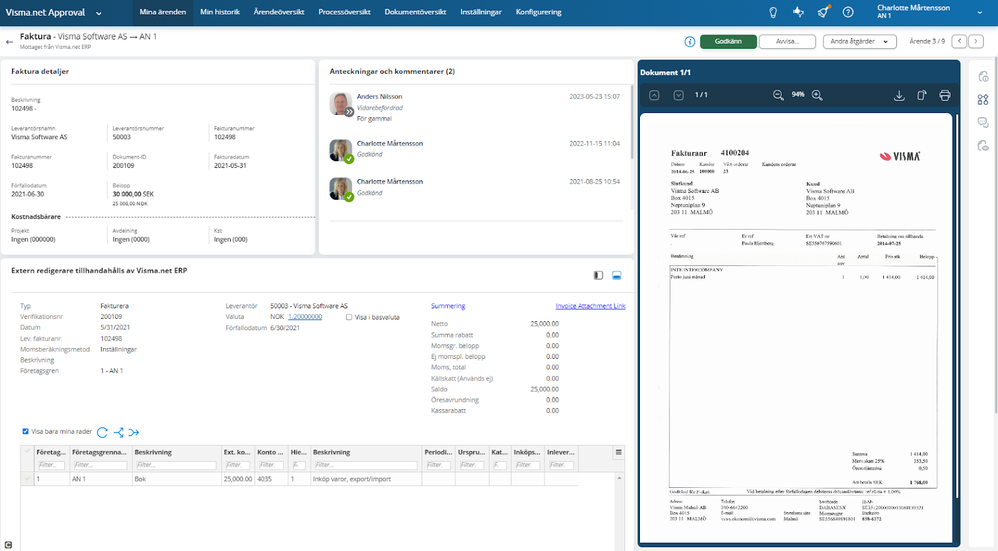Image resolution: width=998 pixels, height=551 pixels.
Task: Uncheck 'Visa bara mina rader' checkbox
Action: 26,432
